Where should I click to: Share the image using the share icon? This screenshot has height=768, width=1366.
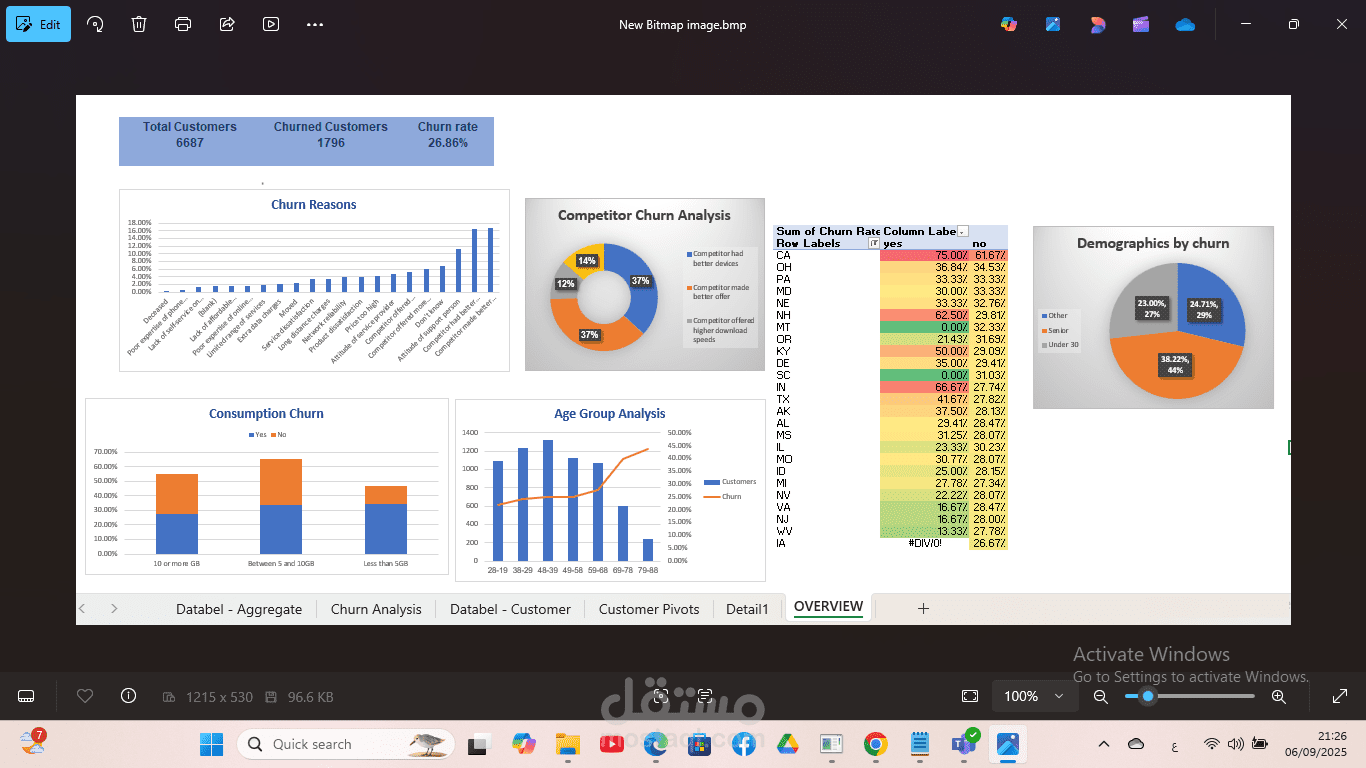coord(227,24)
